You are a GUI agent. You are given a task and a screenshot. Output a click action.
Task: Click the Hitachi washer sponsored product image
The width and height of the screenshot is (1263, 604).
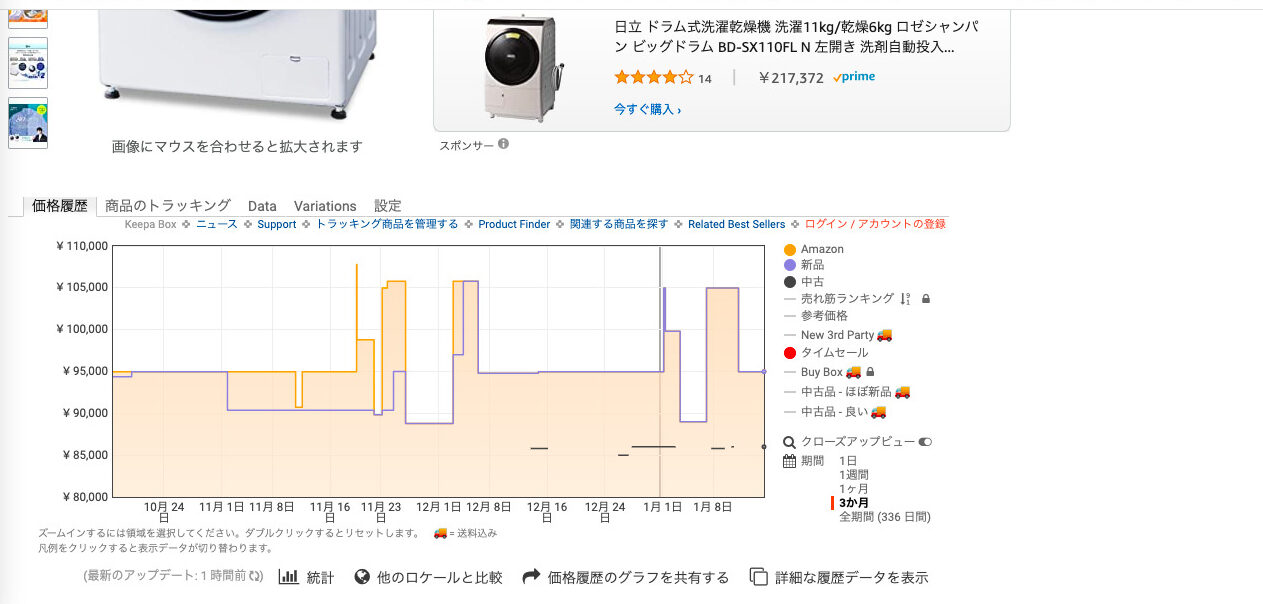(x=524, y=67)
